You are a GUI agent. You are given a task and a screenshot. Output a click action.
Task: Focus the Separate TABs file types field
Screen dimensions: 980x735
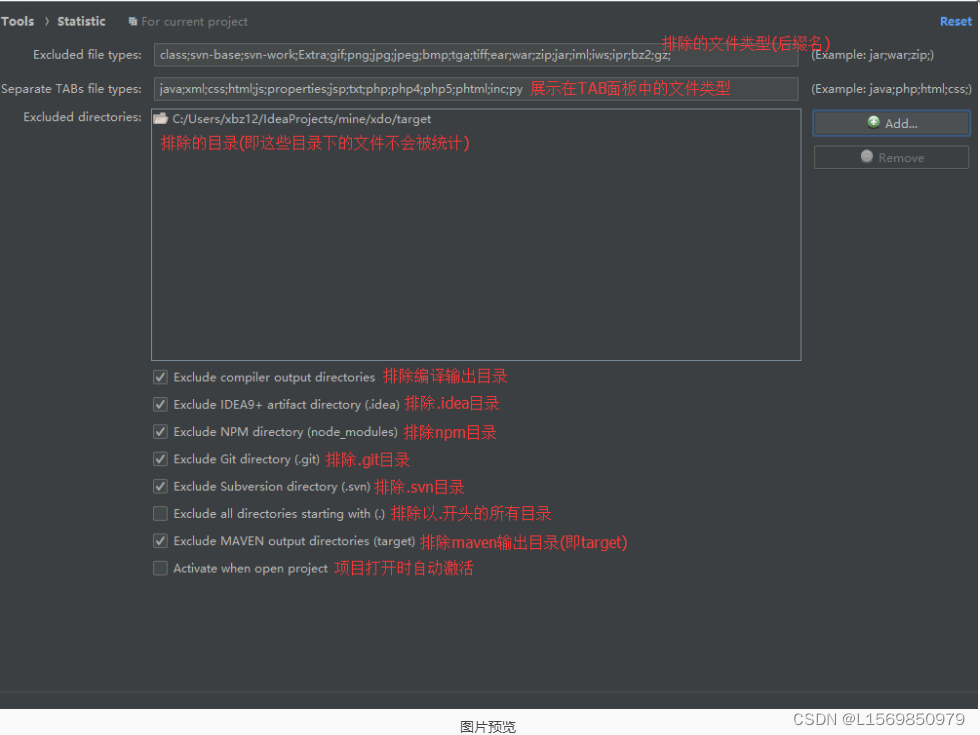(x=476, y=89)
